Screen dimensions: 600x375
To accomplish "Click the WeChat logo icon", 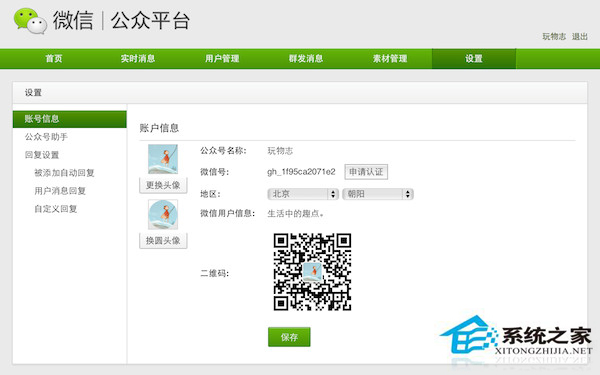I will tap(30, 20).
